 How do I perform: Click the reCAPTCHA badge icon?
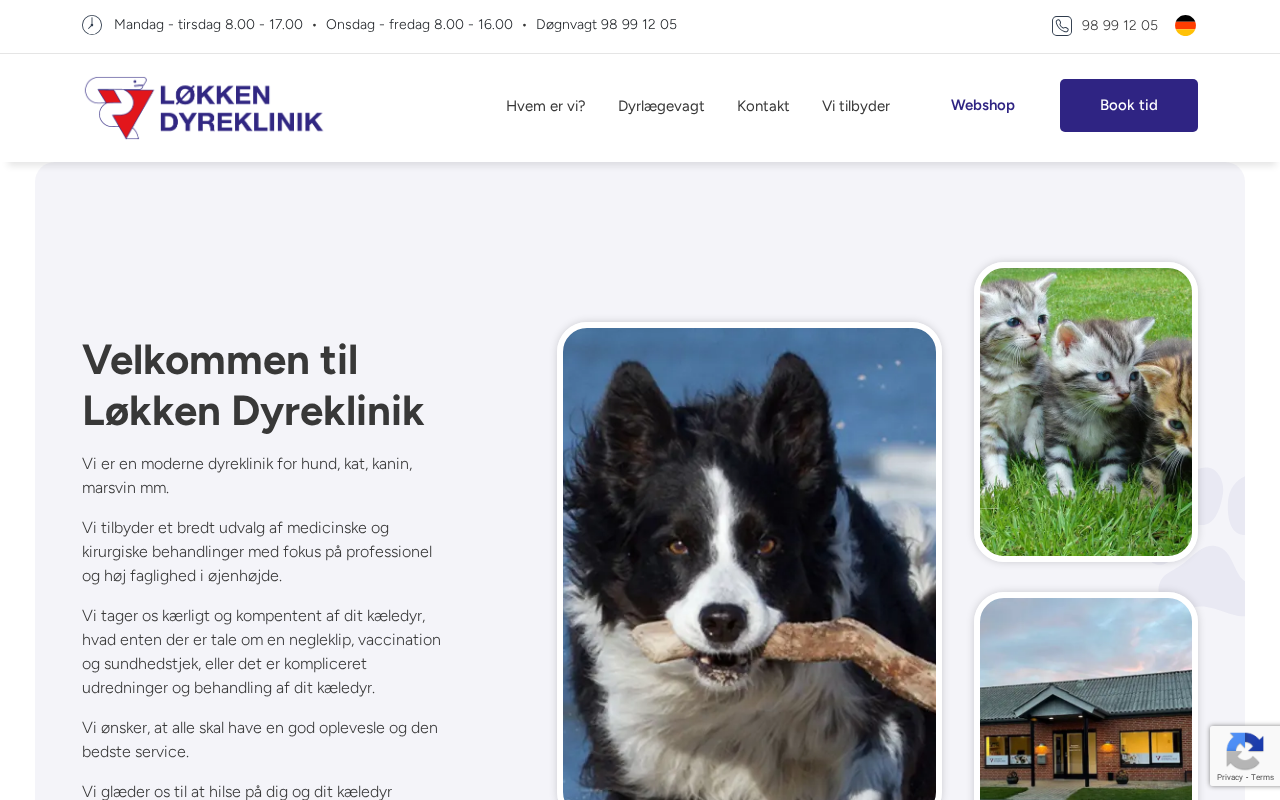pyautogui.click(x=1244, y=752)
